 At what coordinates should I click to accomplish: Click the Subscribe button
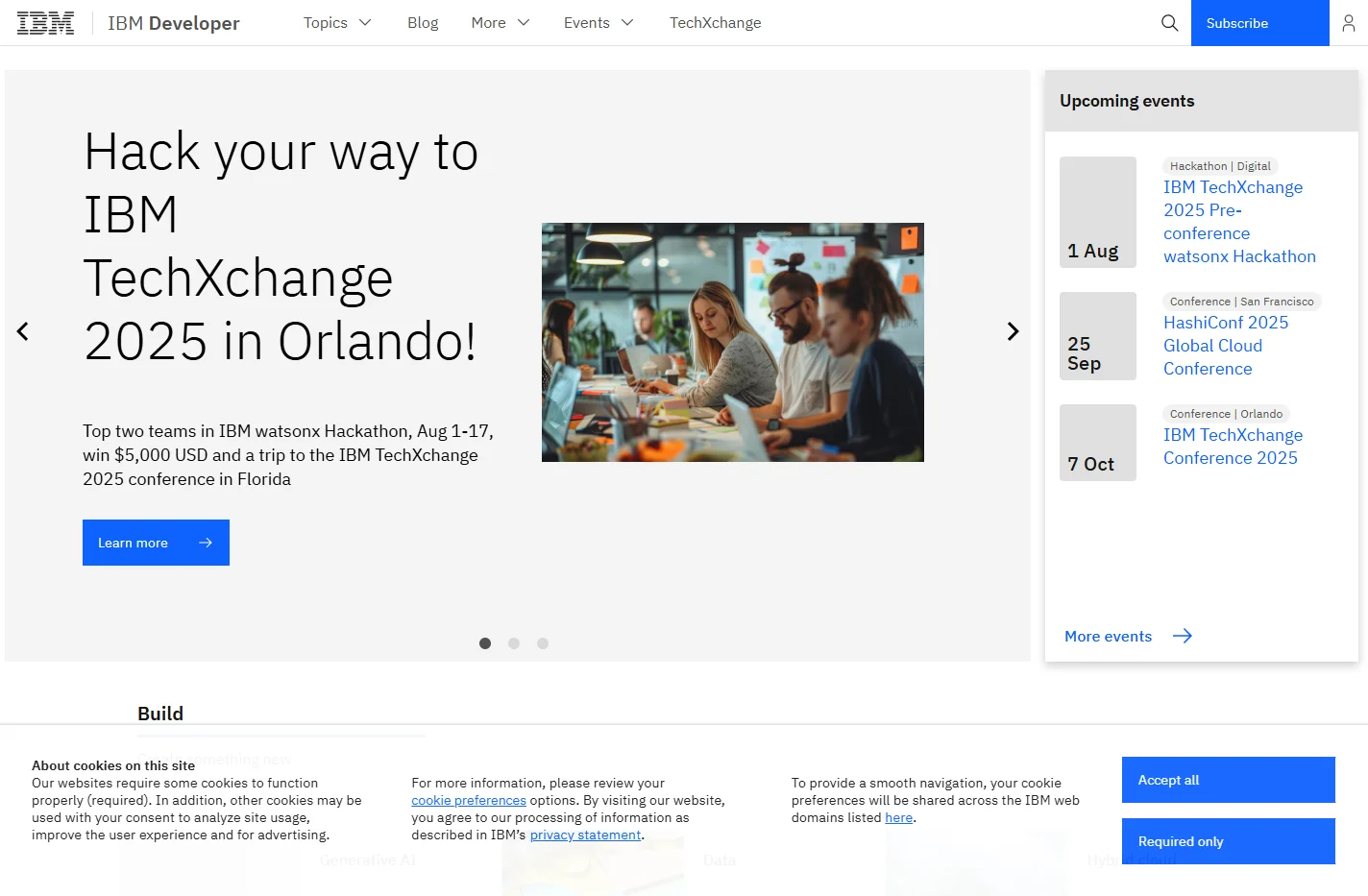pyautogui.click(x=1260, y=23)
